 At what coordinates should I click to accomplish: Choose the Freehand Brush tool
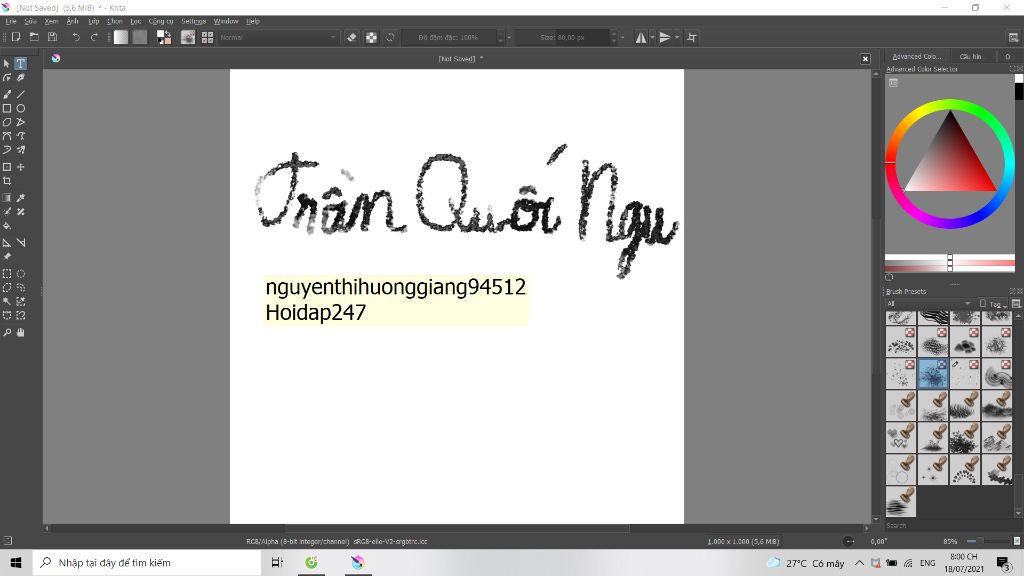click(7, 94)
